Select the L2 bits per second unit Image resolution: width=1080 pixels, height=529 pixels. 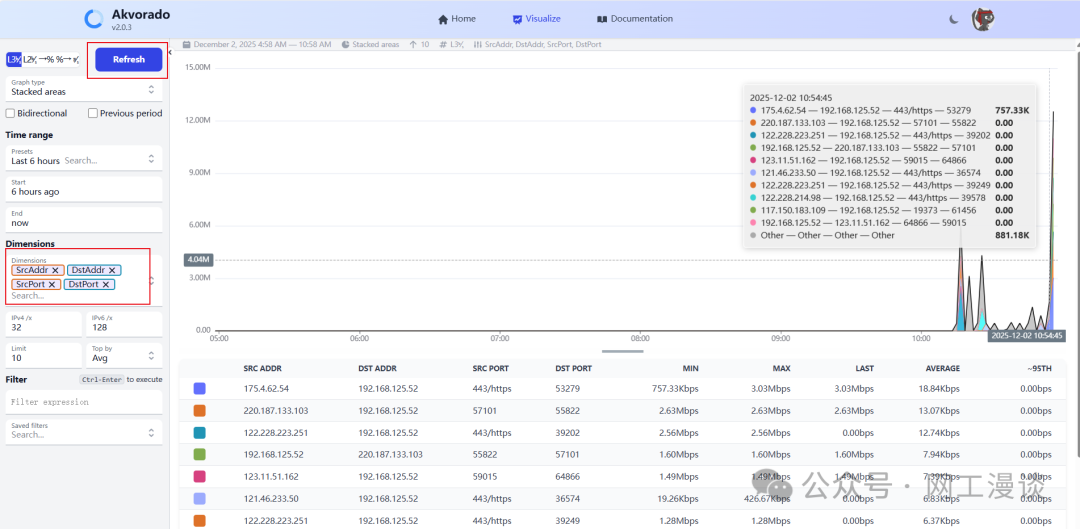coord(30,60)
